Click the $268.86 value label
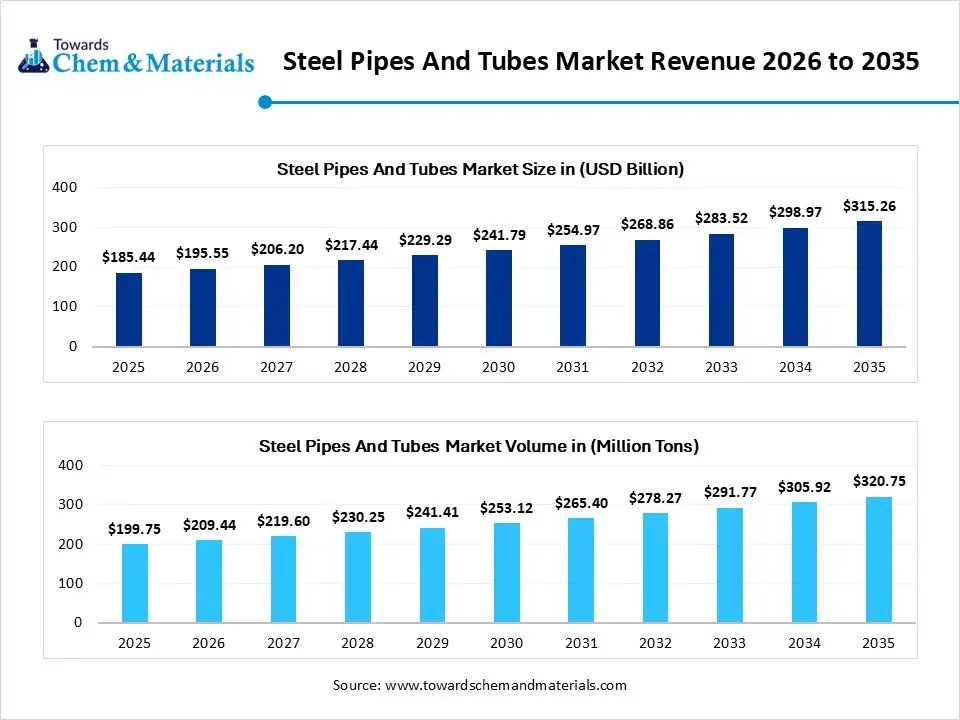 tap(647, 224)
